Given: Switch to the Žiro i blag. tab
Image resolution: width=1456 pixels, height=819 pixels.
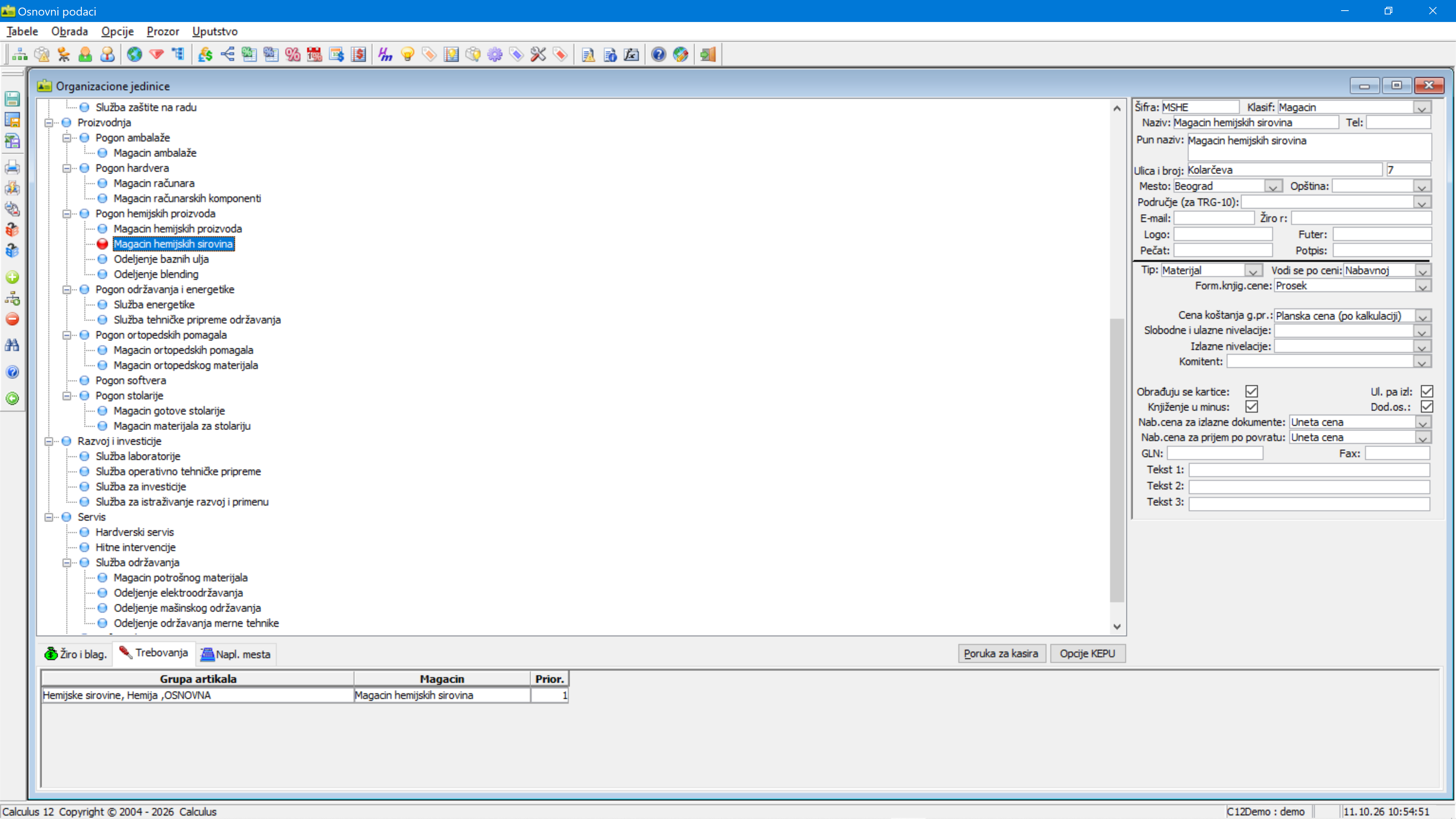Looking at the screenshot, I should tap(76, 654).
